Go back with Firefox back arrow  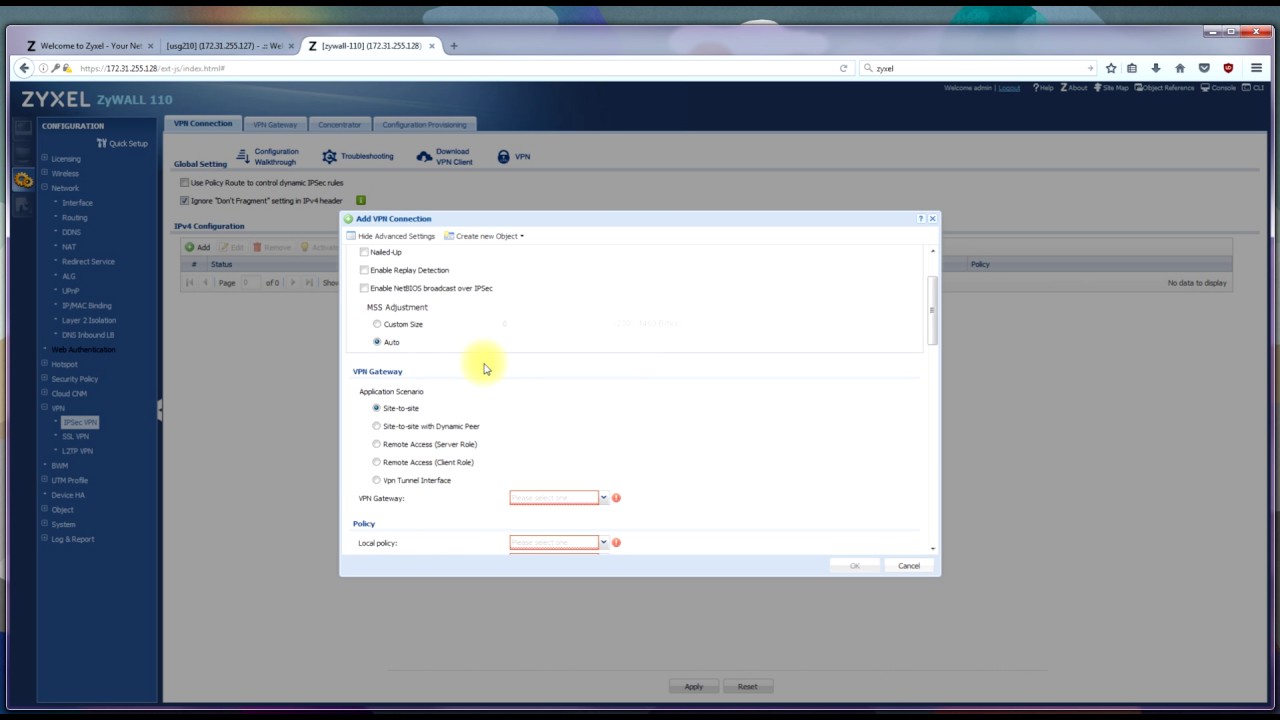[24, 68]
